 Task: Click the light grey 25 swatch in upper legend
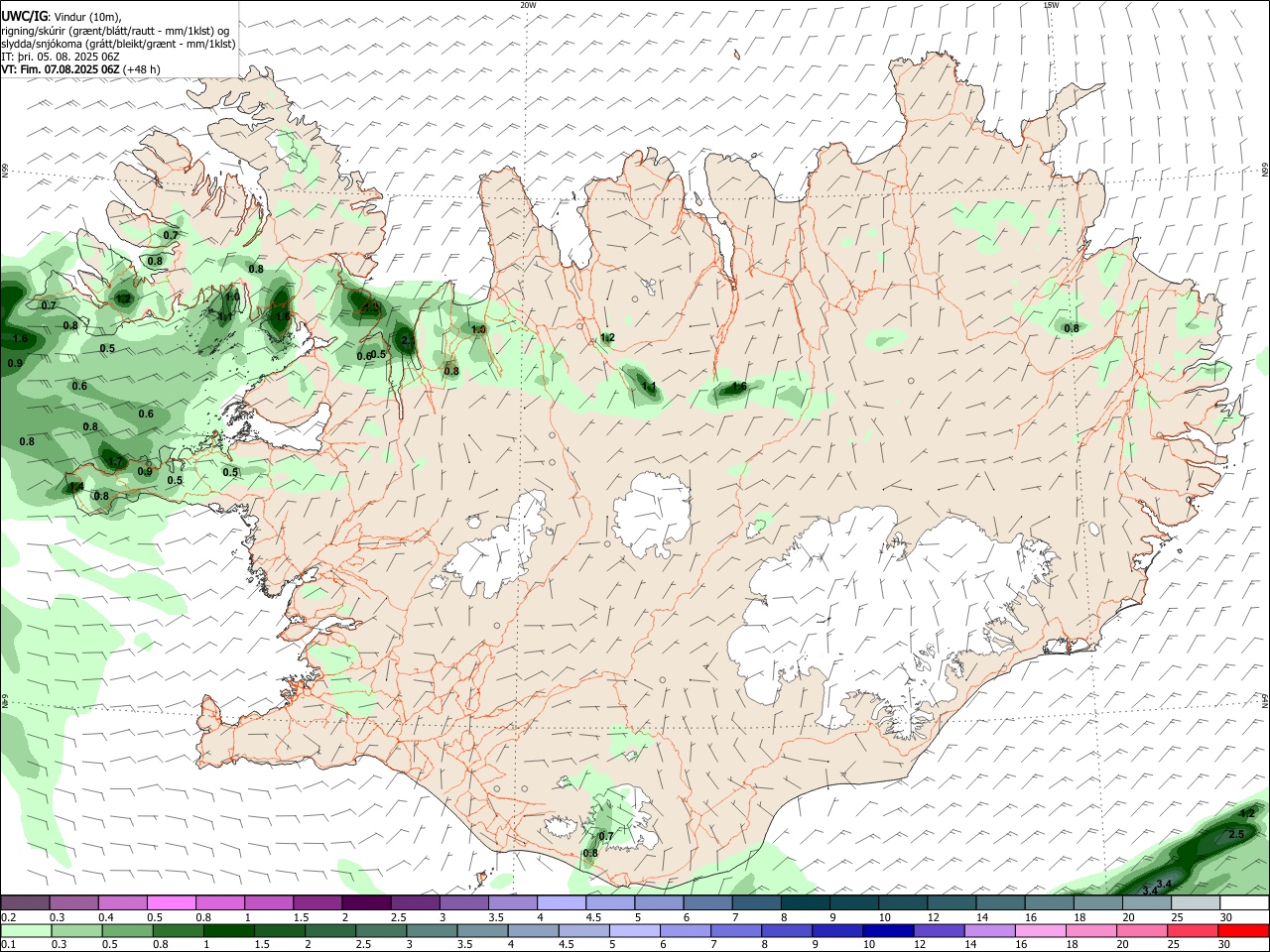click(1196, 902)
